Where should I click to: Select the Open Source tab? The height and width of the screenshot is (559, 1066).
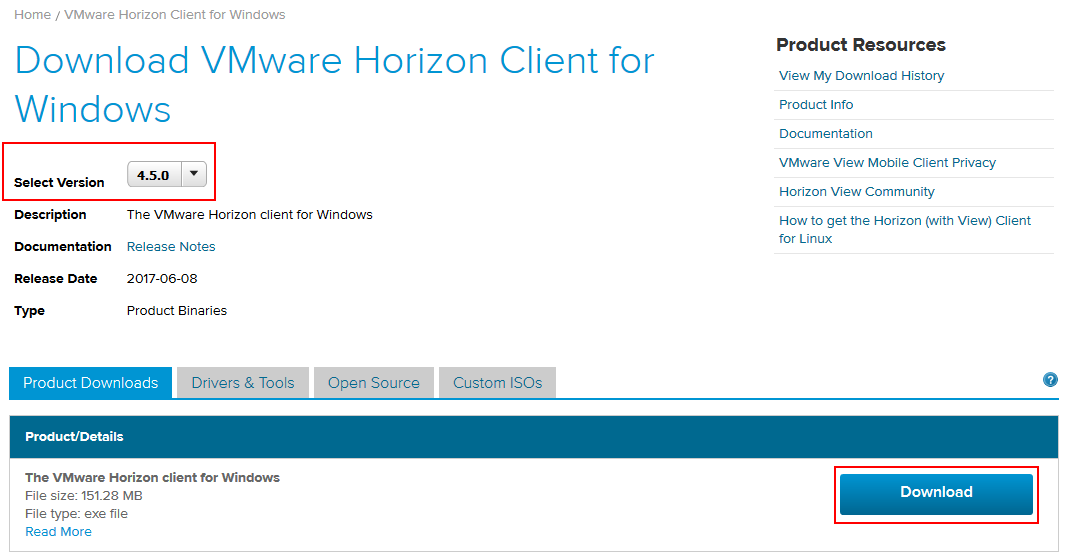(373, 383)
